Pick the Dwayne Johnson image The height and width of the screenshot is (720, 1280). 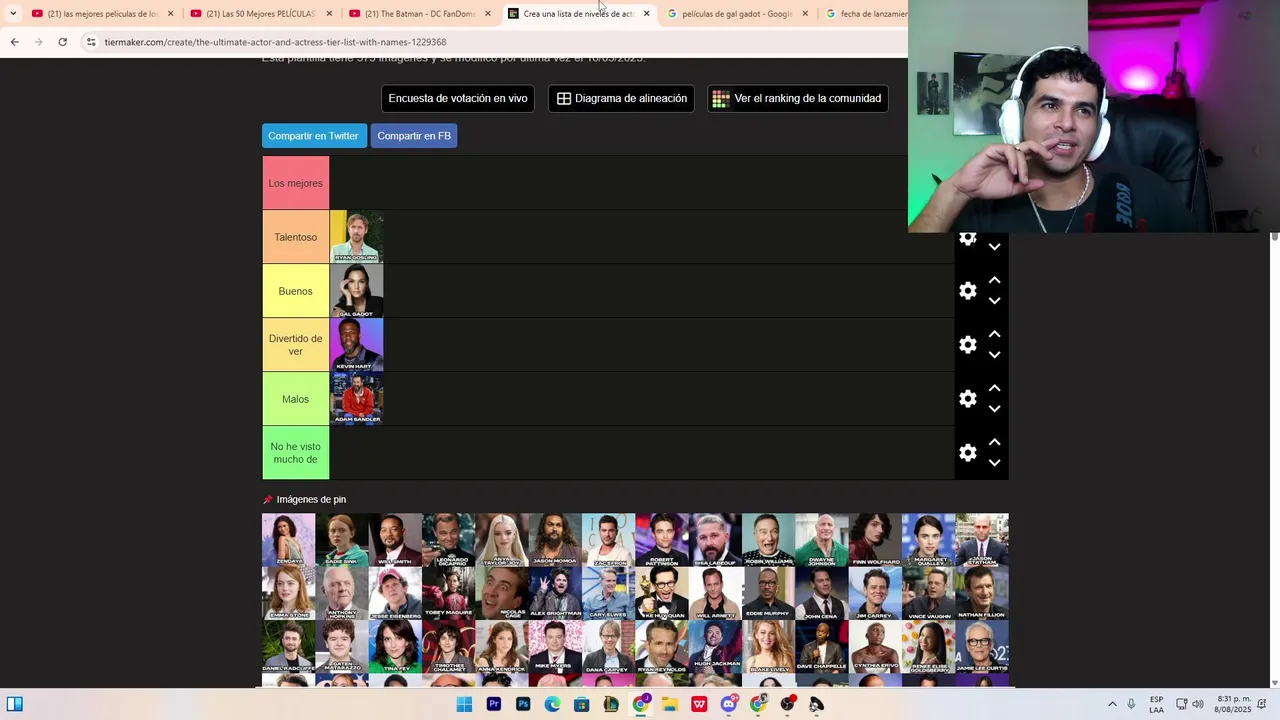(x=822, y=540)
